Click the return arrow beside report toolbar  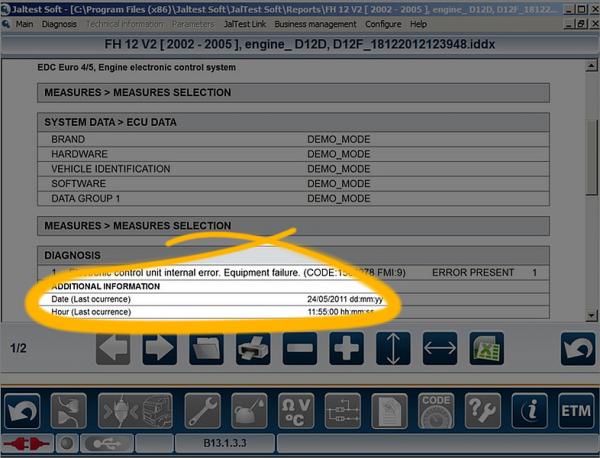click(578, 349)
